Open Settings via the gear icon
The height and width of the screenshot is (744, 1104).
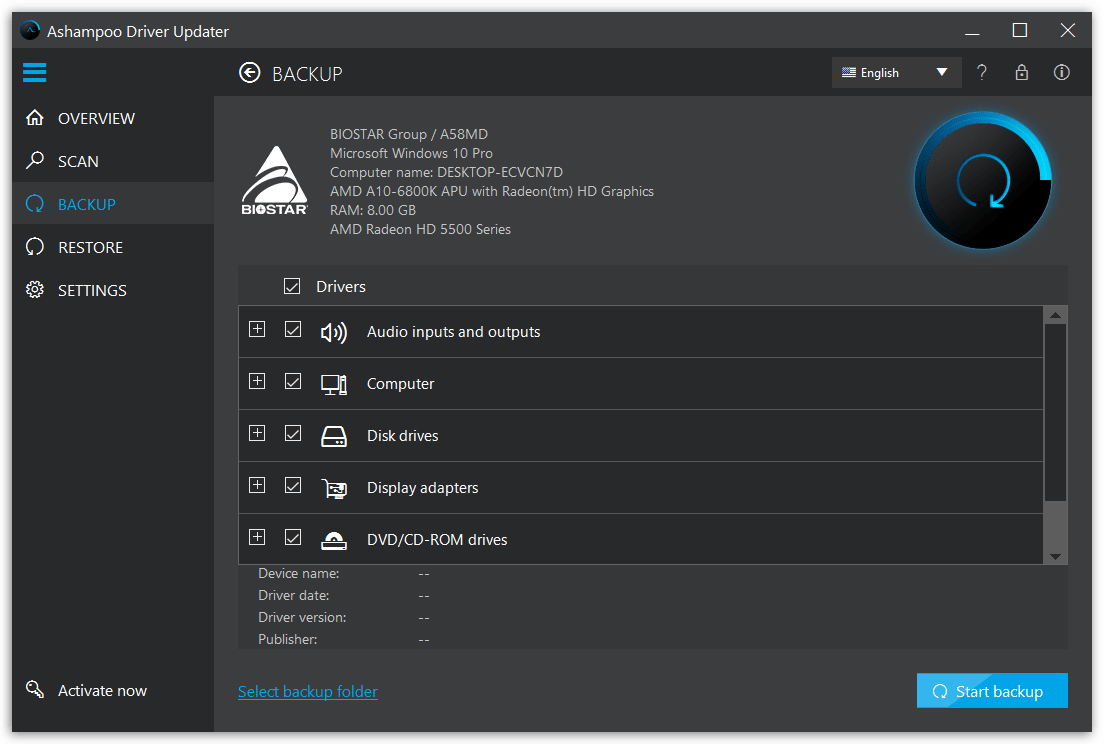click(x=35, y=290)
